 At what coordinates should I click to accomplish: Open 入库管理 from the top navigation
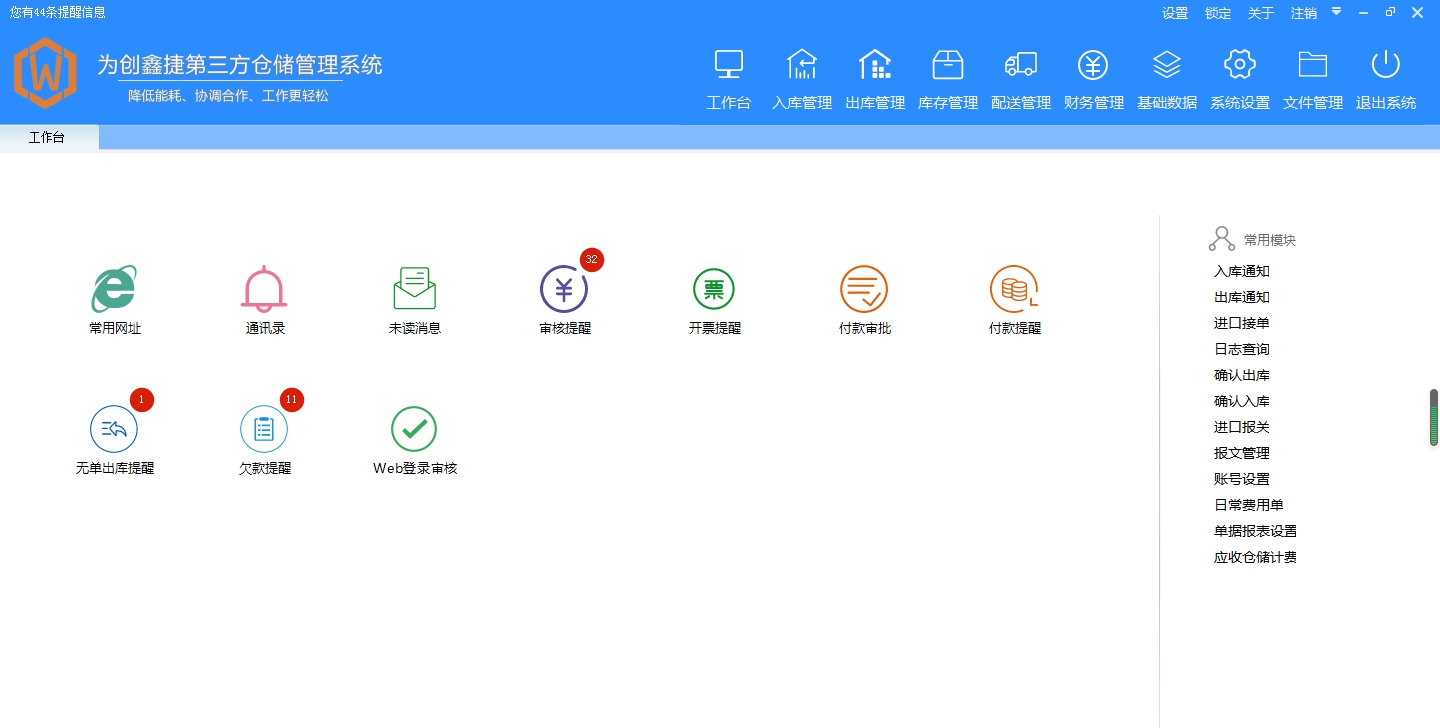[801, 78]
